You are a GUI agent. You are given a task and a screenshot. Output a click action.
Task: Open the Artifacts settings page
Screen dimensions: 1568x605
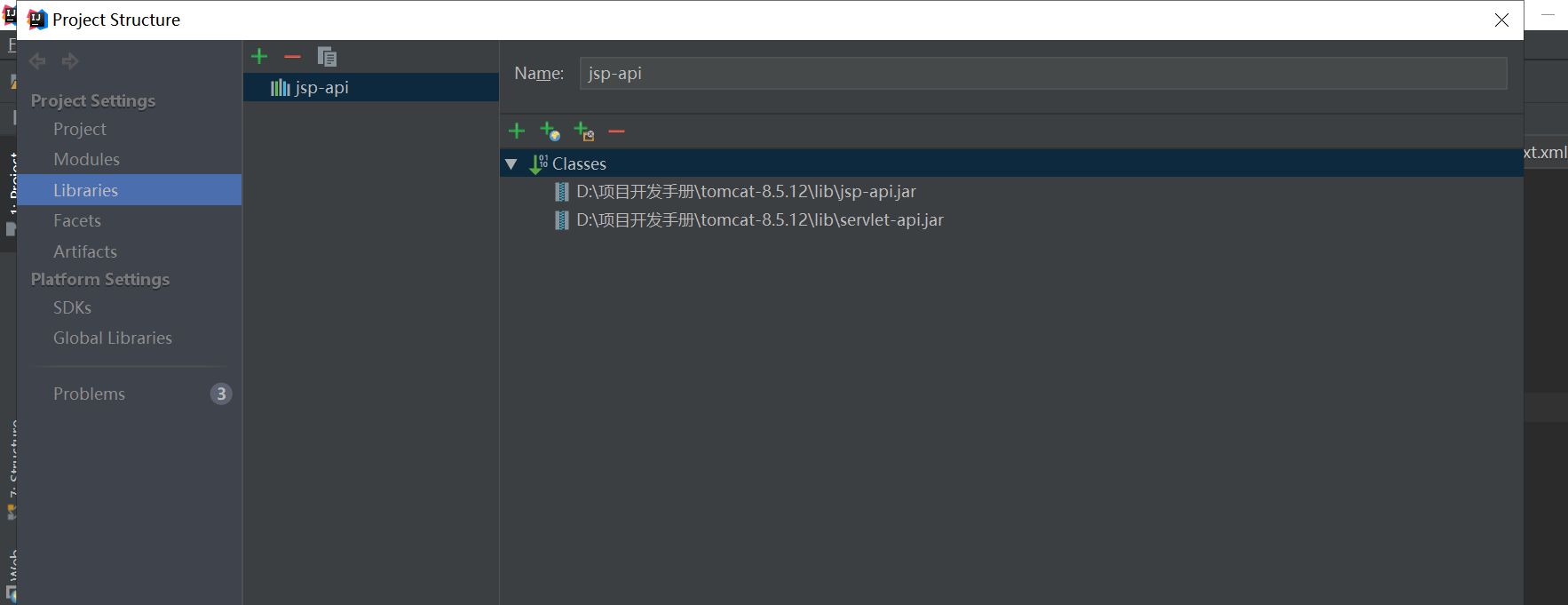coord(85,251)
